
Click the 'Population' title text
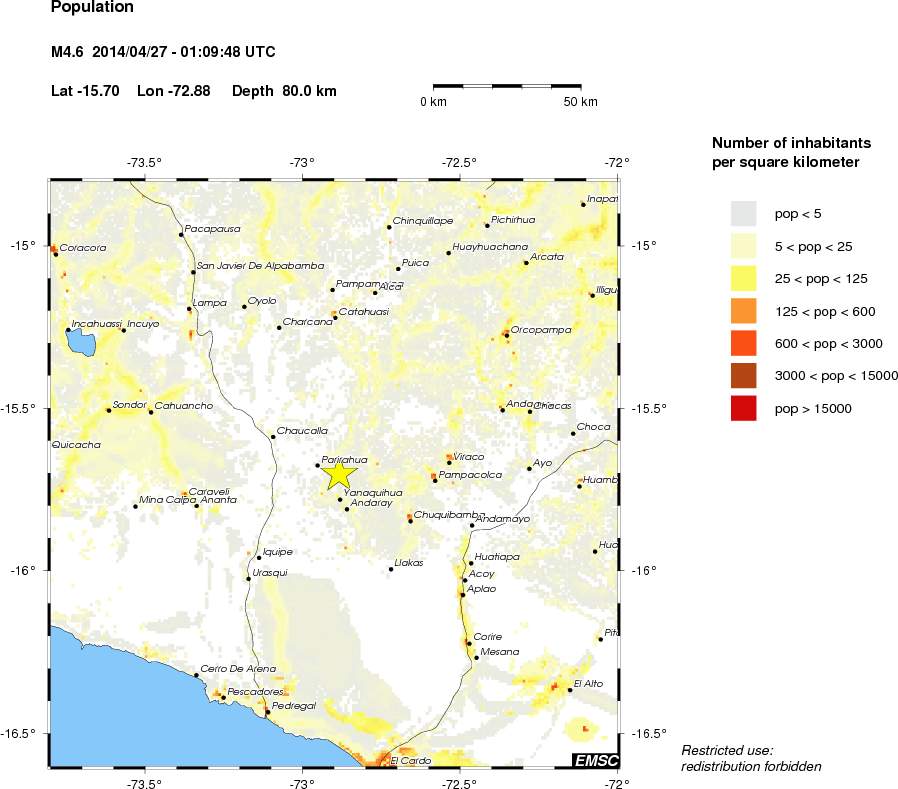click(x=91, y=10)
